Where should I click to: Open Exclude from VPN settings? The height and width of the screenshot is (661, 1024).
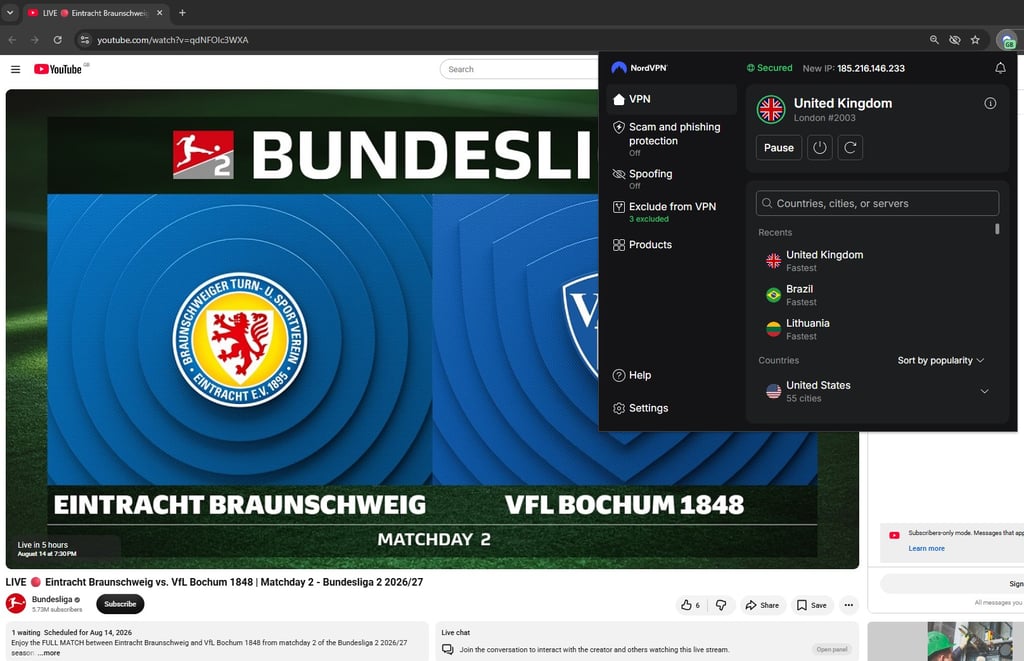[x=671, y=212]
